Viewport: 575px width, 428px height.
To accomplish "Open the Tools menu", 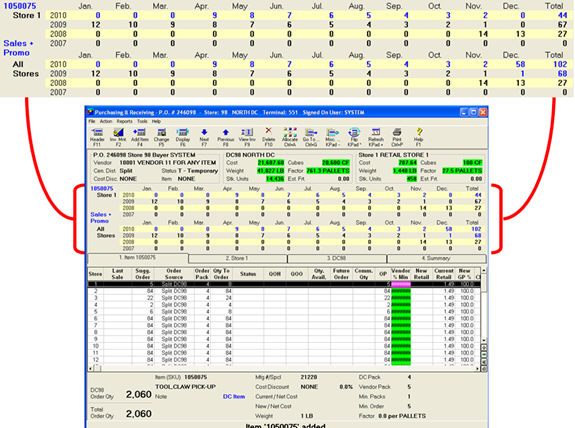I will 142,121.
